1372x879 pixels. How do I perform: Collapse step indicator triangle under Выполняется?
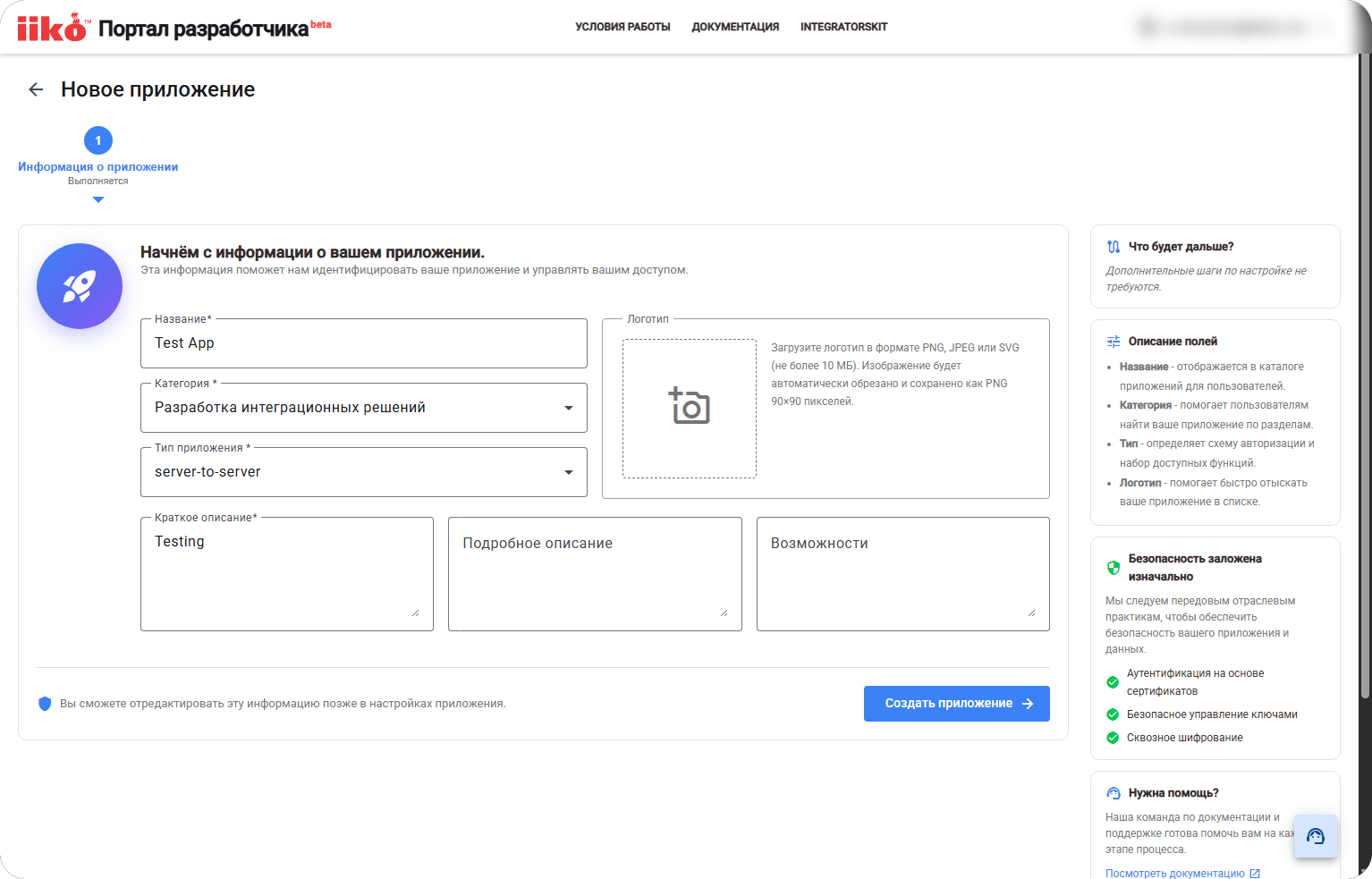[98, 199]
